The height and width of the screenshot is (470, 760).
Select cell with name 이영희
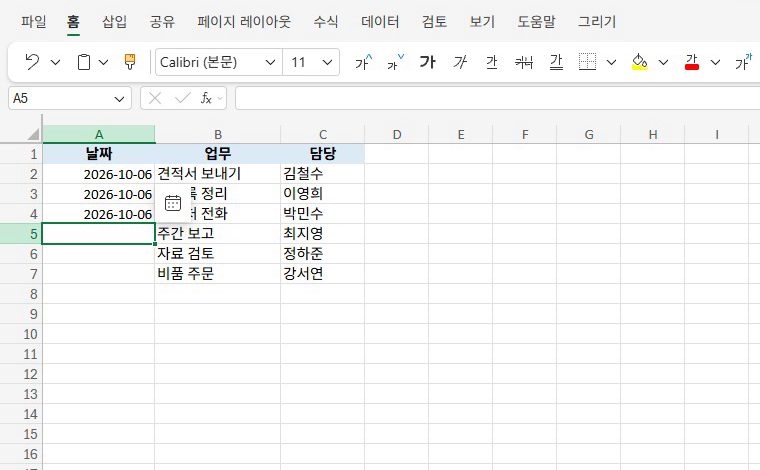[x=323, y=193]
